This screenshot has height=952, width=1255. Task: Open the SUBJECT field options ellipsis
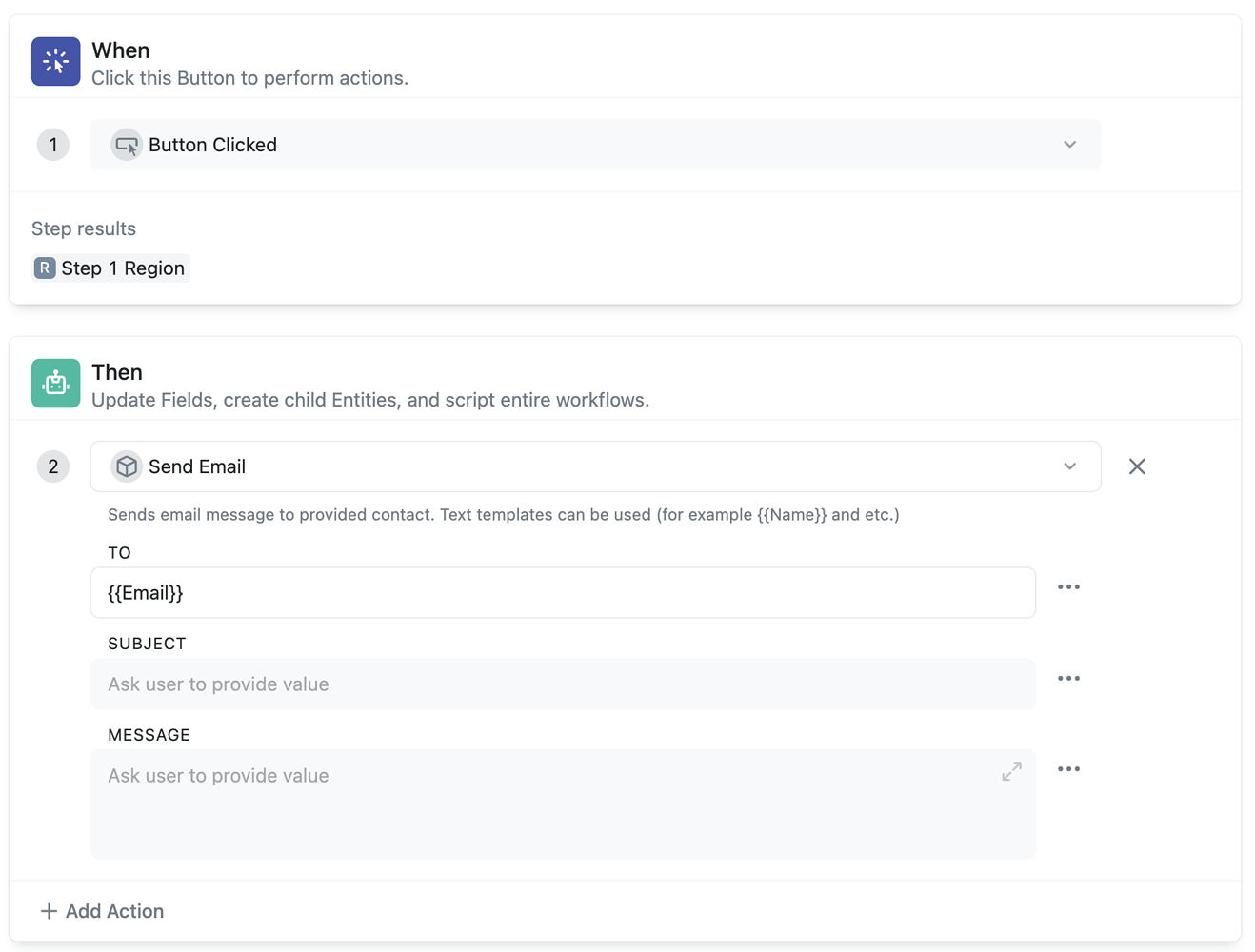[1068, 679]
